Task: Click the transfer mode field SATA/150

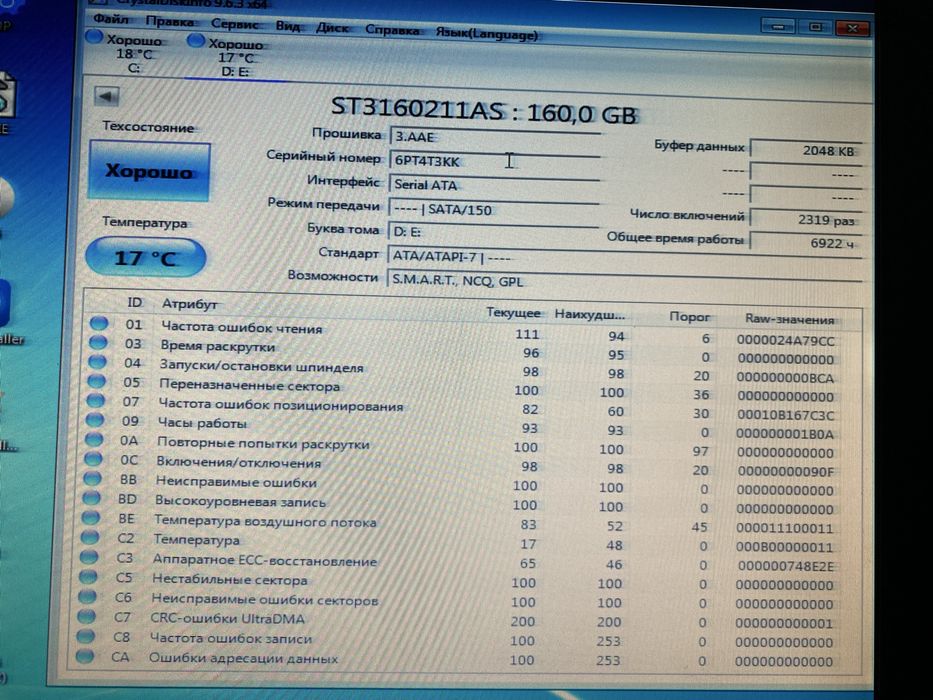Action: point(493,209)
